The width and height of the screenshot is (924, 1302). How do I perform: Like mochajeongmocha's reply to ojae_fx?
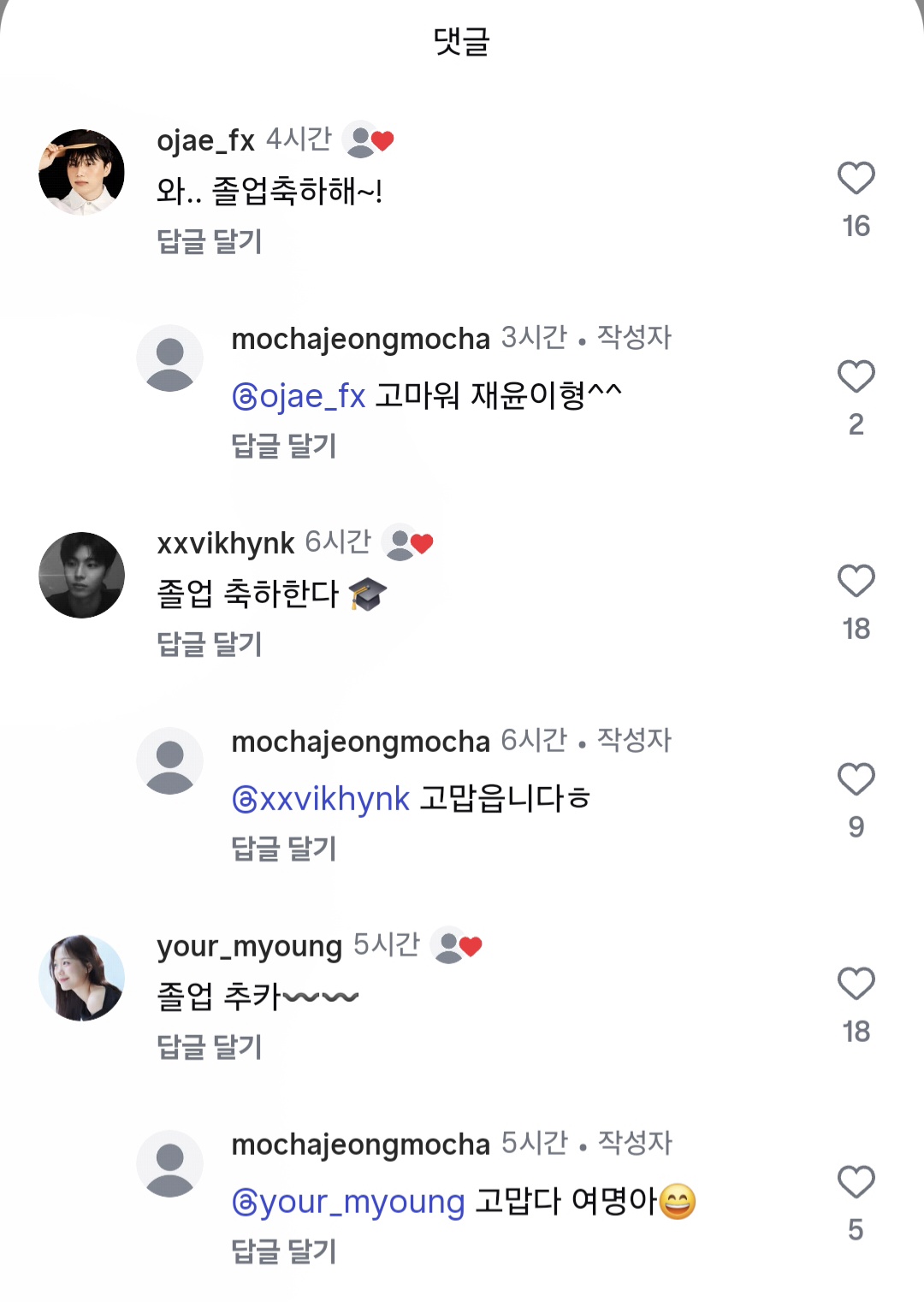tap(856, 376)
